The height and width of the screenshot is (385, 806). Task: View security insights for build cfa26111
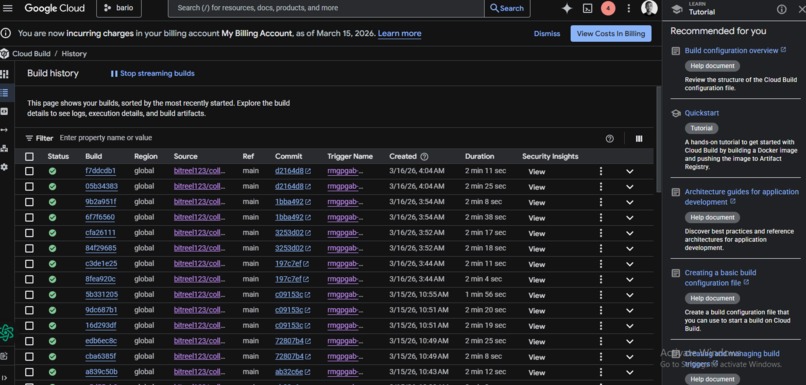tap(537, 233)
